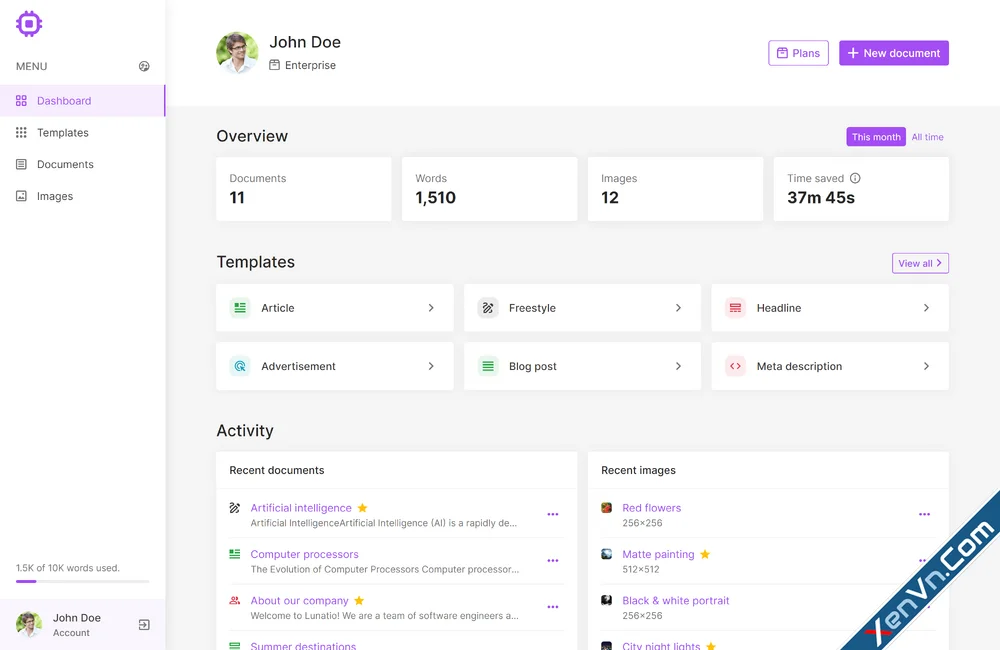
Task: Toggle the star on Matte painting image
Action: coord(705,554)
